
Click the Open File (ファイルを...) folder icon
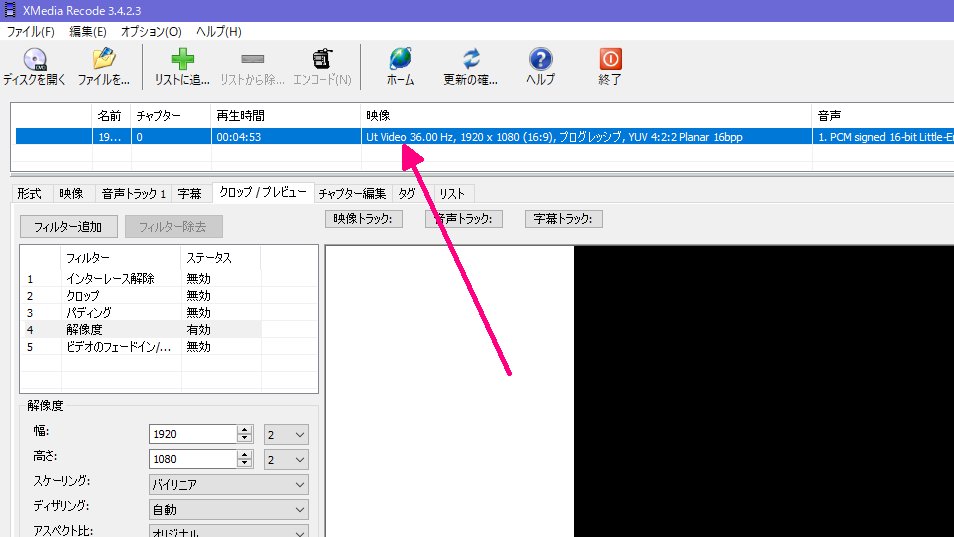(104, 59)
